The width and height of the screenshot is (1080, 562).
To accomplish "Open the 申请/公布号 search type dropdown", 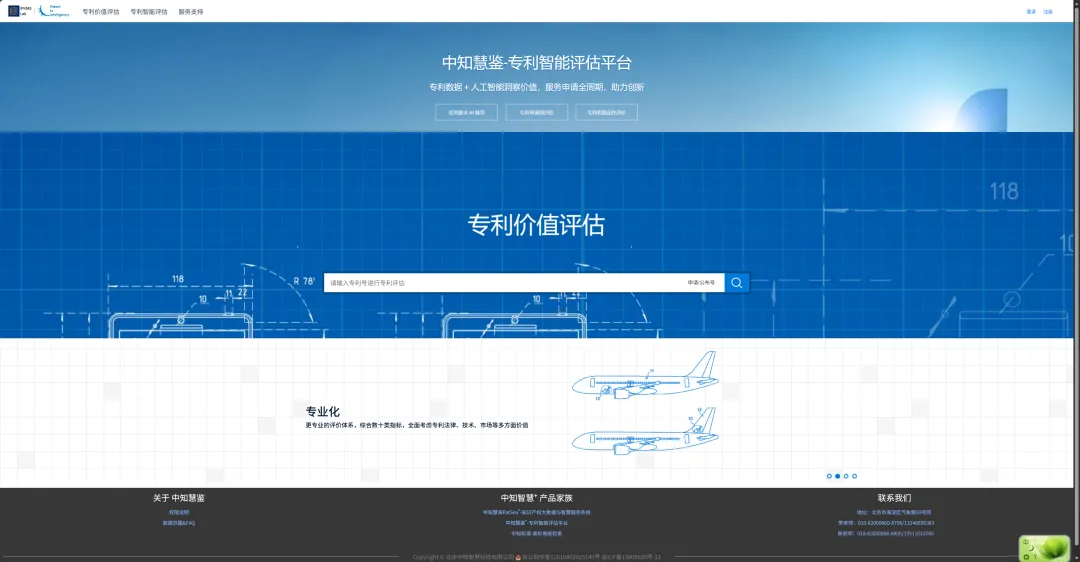I will click(x=702, y=282).
